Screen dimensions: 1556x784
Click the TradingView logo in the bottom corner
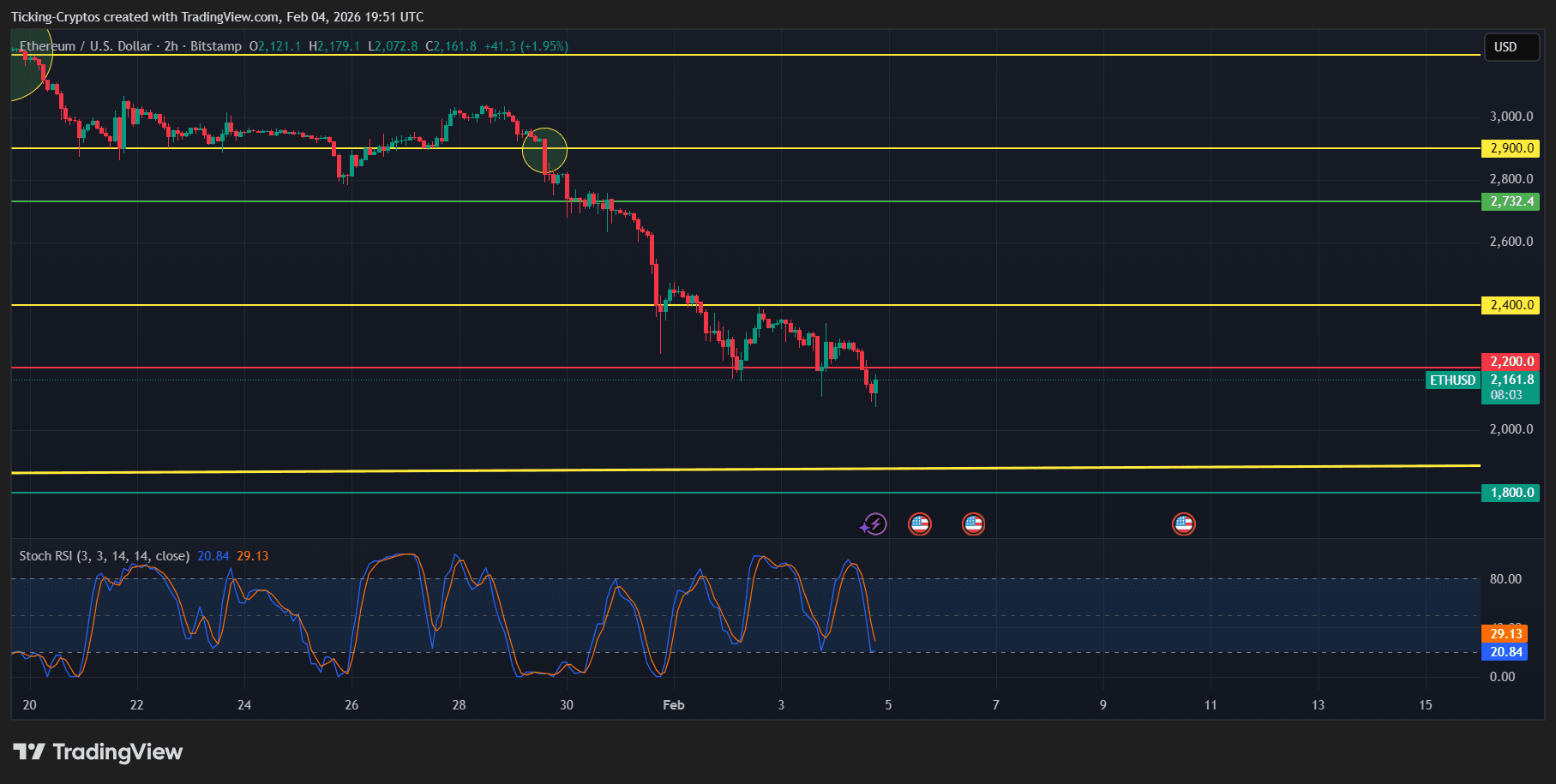point(97,752)
